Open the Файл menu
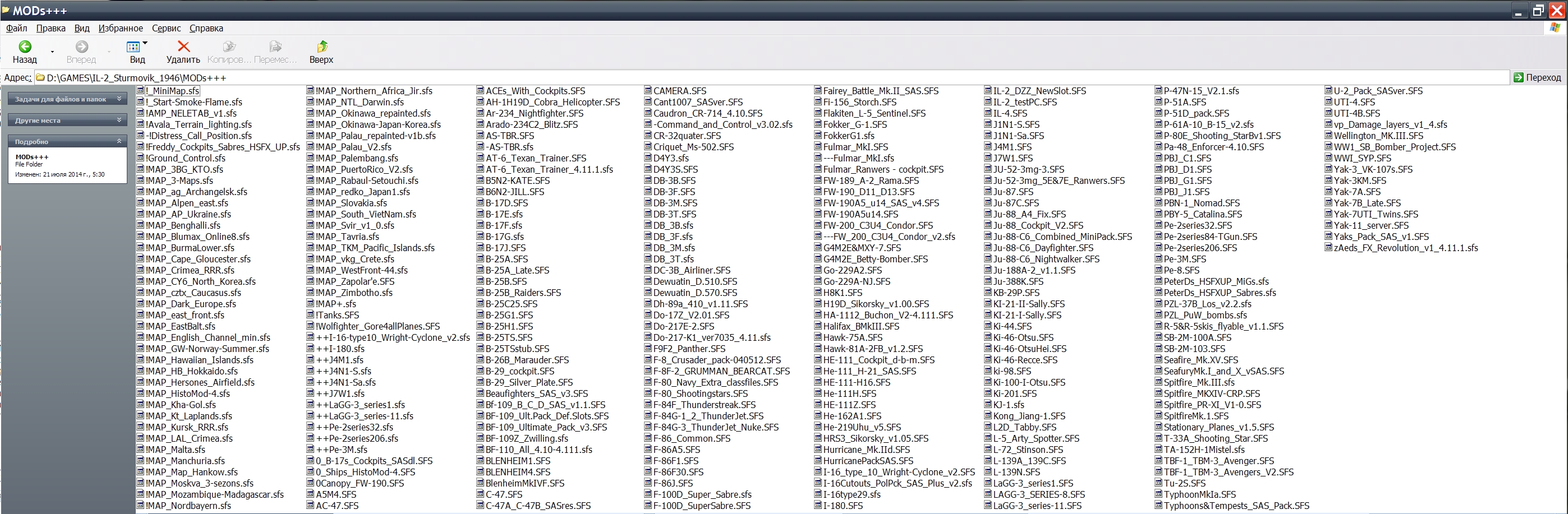The height and width of the screenshot is (514, 1568). [17, 28]
